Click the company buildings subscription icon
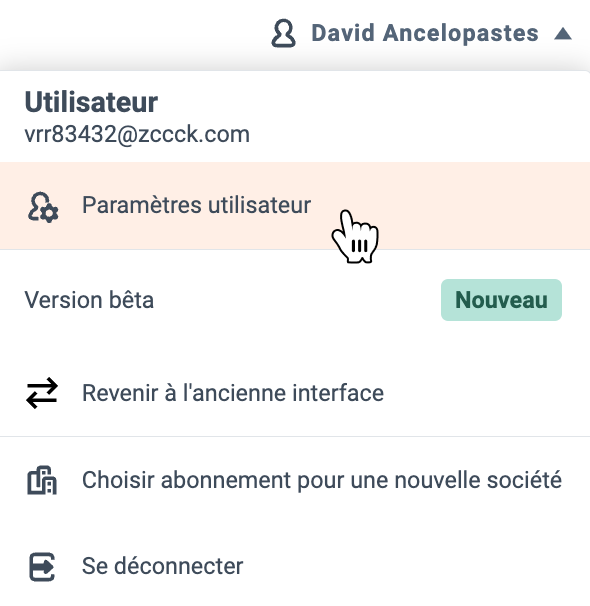 point(42,480)
